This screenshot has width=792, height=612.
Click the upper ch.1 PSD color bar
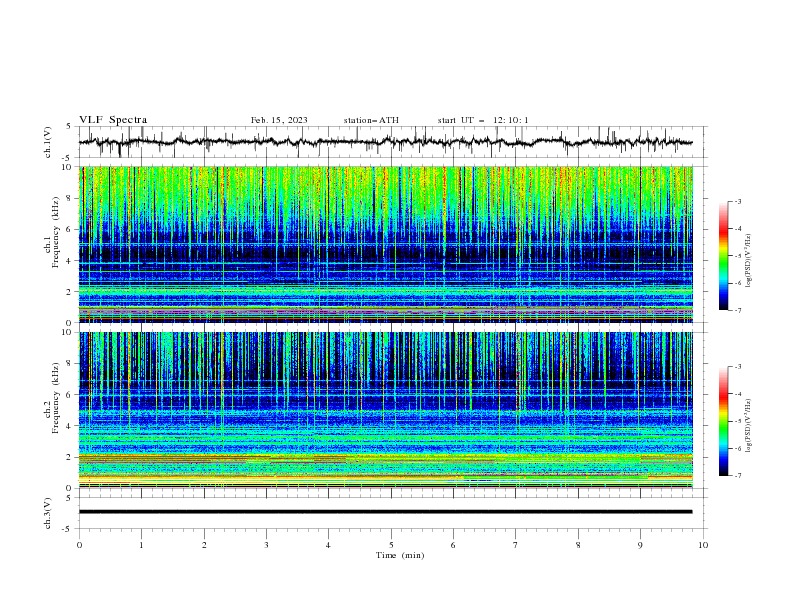click(724, 255)
